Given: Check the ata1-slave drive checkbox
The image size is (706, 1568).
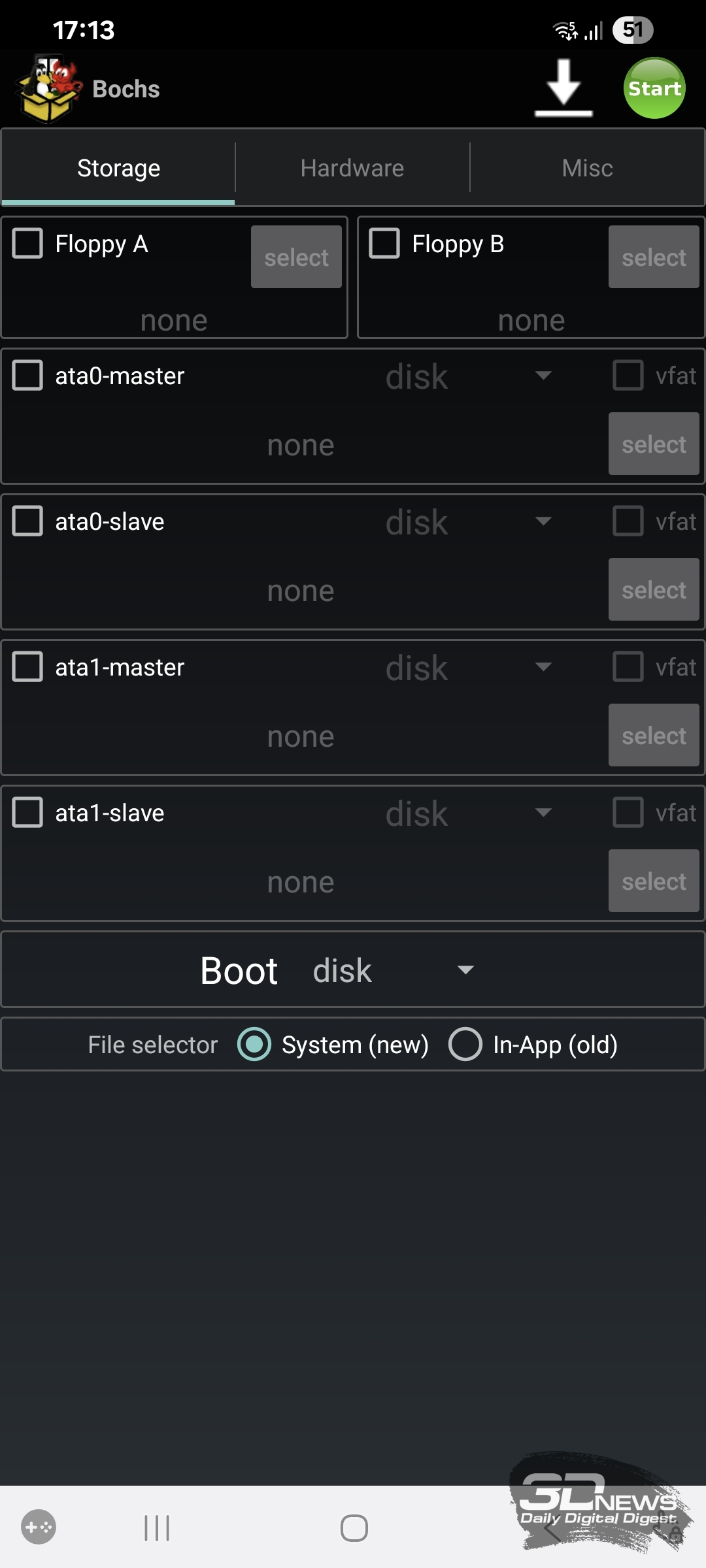Looking at the screenshot, I should [27, 813].
